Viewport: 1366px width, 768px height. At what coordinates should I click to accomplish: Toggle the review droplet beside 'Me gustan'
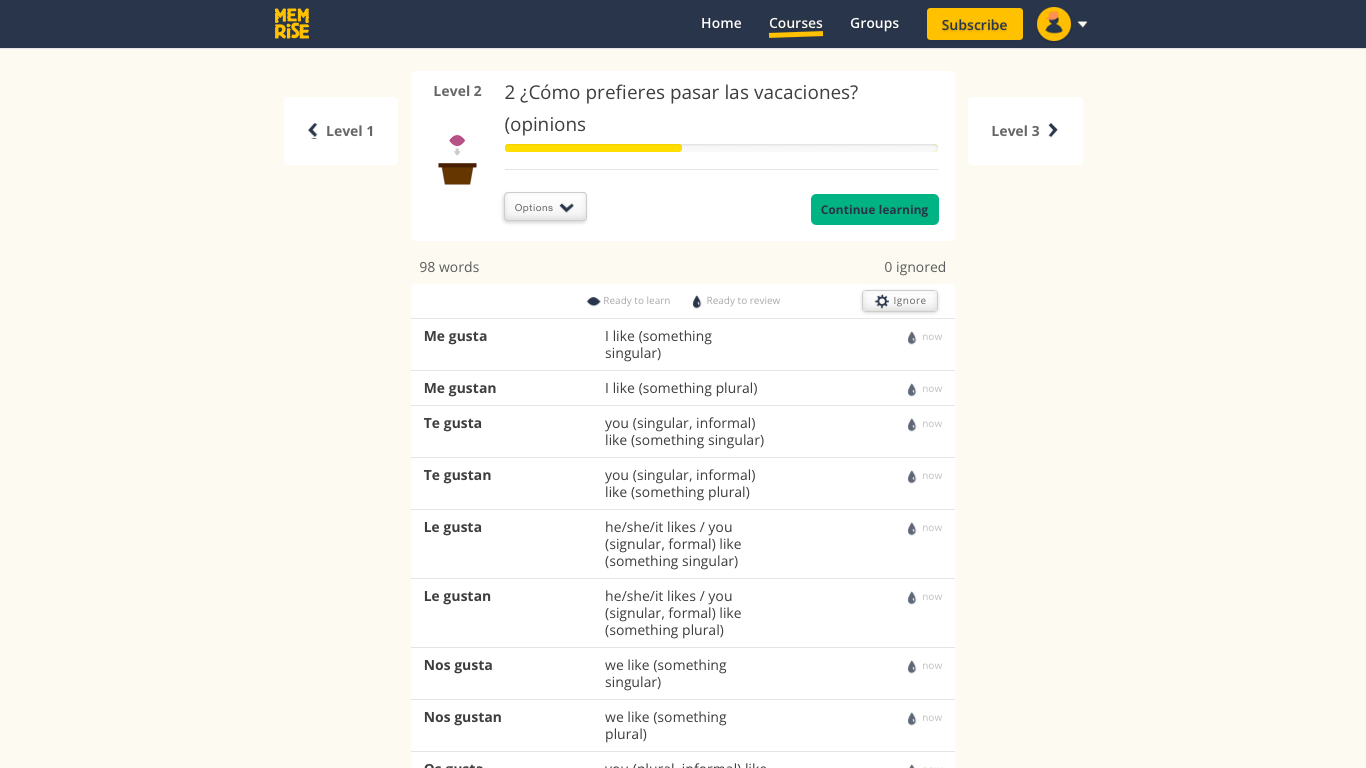point(911,389)
